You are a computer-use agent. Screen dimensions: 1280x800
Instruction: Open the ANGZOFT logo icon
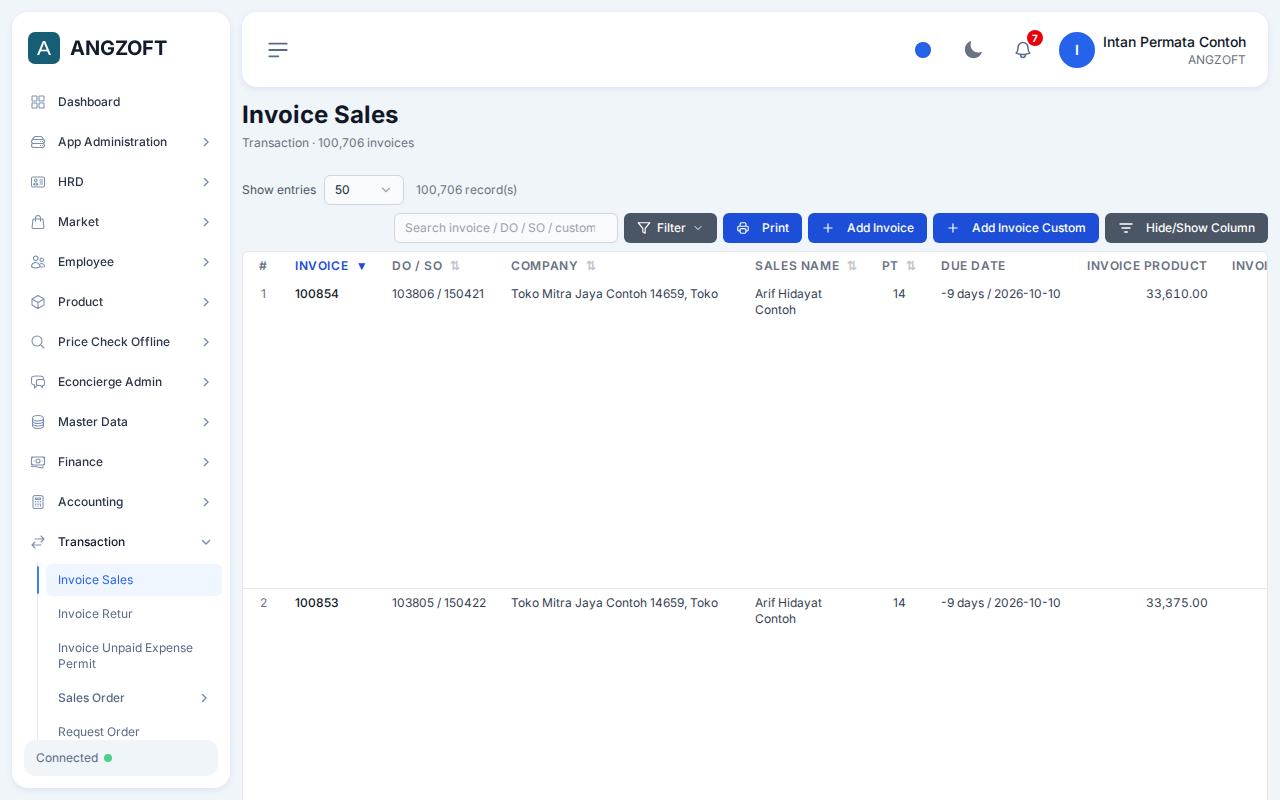tap(44, 48)
